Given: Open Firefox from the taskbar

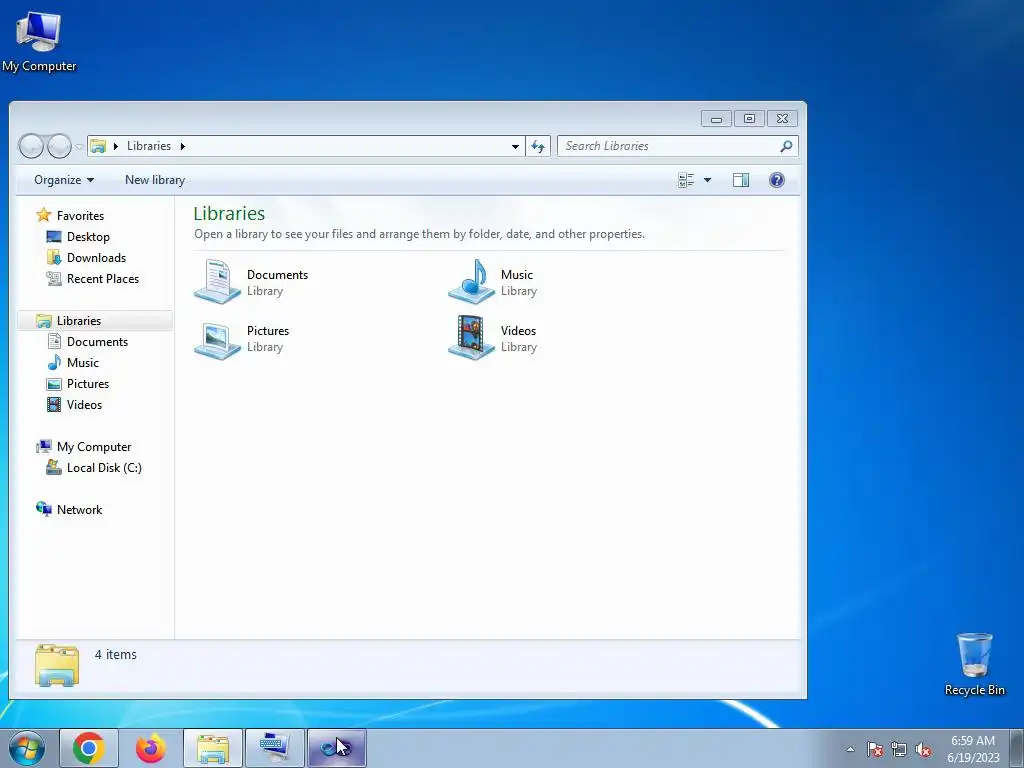Looking at the screenshot, I should tap(150, 748).
